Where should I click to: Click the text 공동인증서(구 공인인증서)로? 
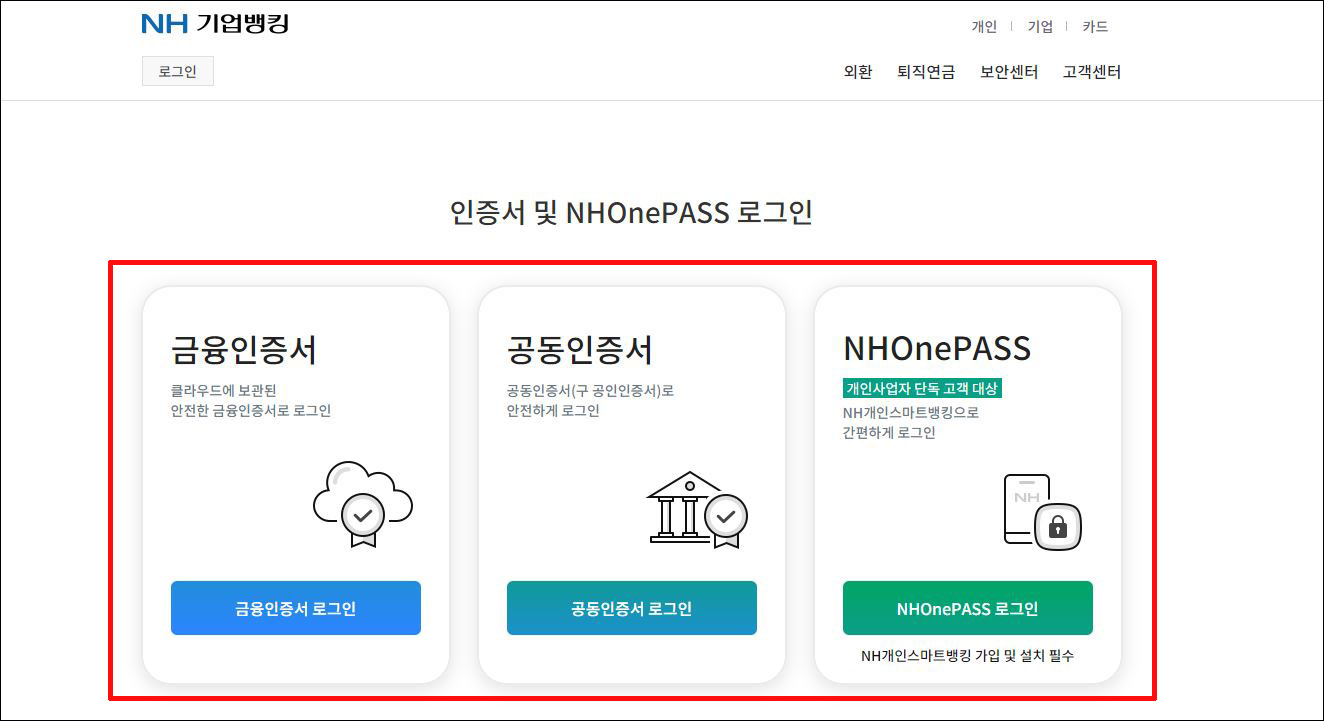pos(591,391)
